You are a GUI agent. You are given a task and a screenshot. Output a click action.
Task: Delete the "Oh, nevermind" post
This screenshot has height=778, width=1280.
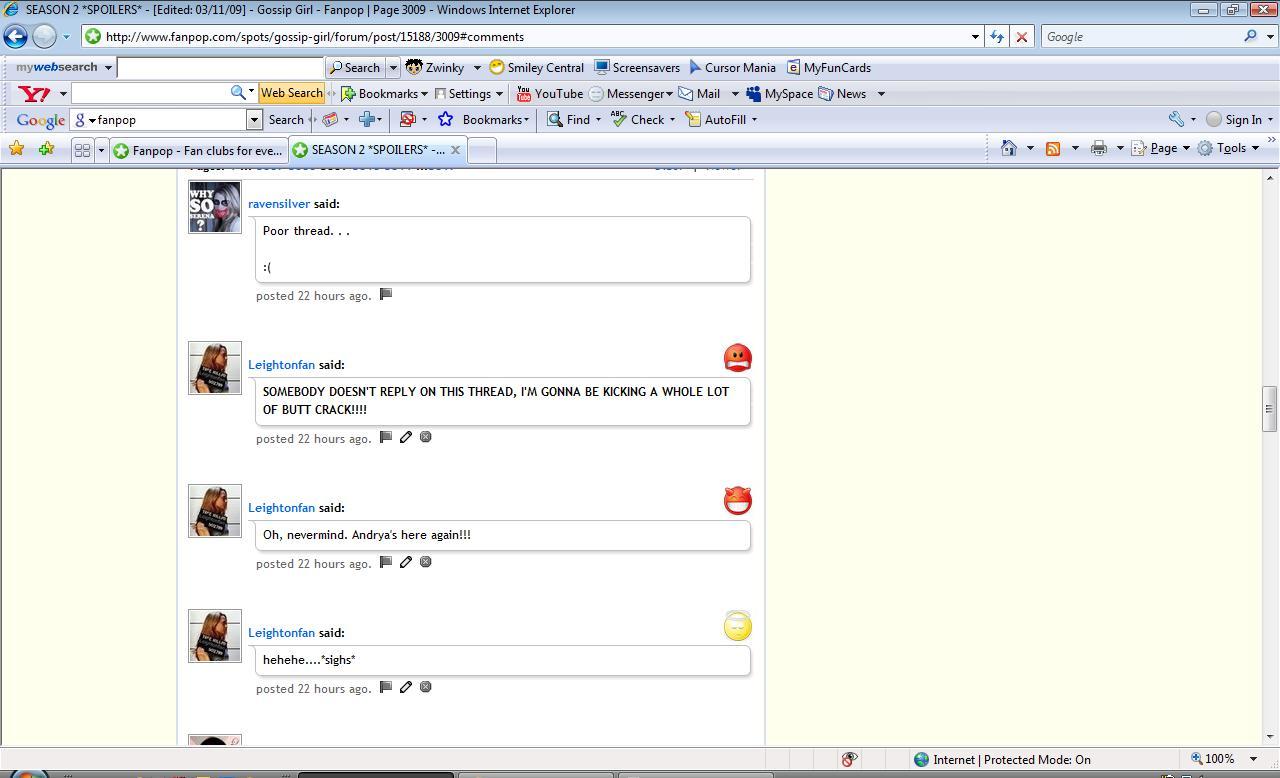coord(426,562)
